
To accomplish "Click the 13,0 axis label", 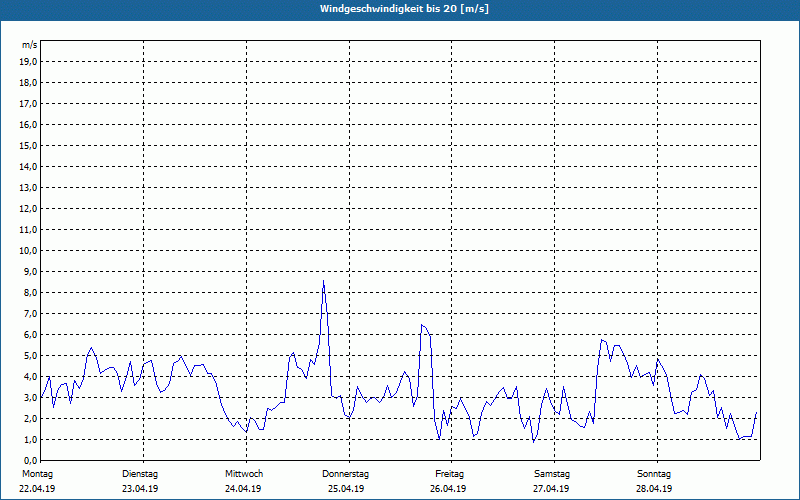I will tap(29, 188).
